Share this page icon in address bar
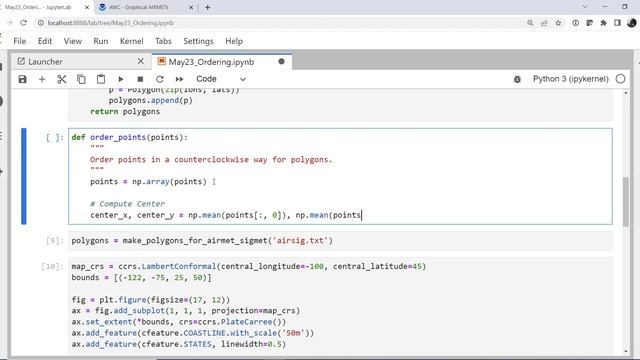The image size is (640, 360). 544,23
